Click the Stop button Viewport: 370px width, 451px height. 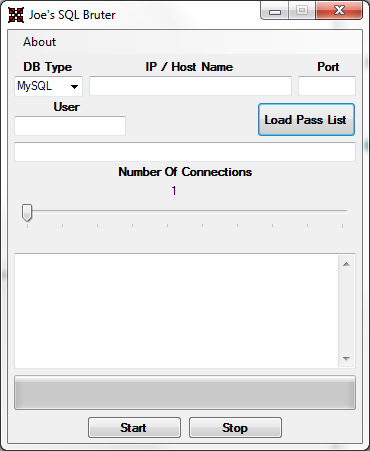[x=235, y=428]
